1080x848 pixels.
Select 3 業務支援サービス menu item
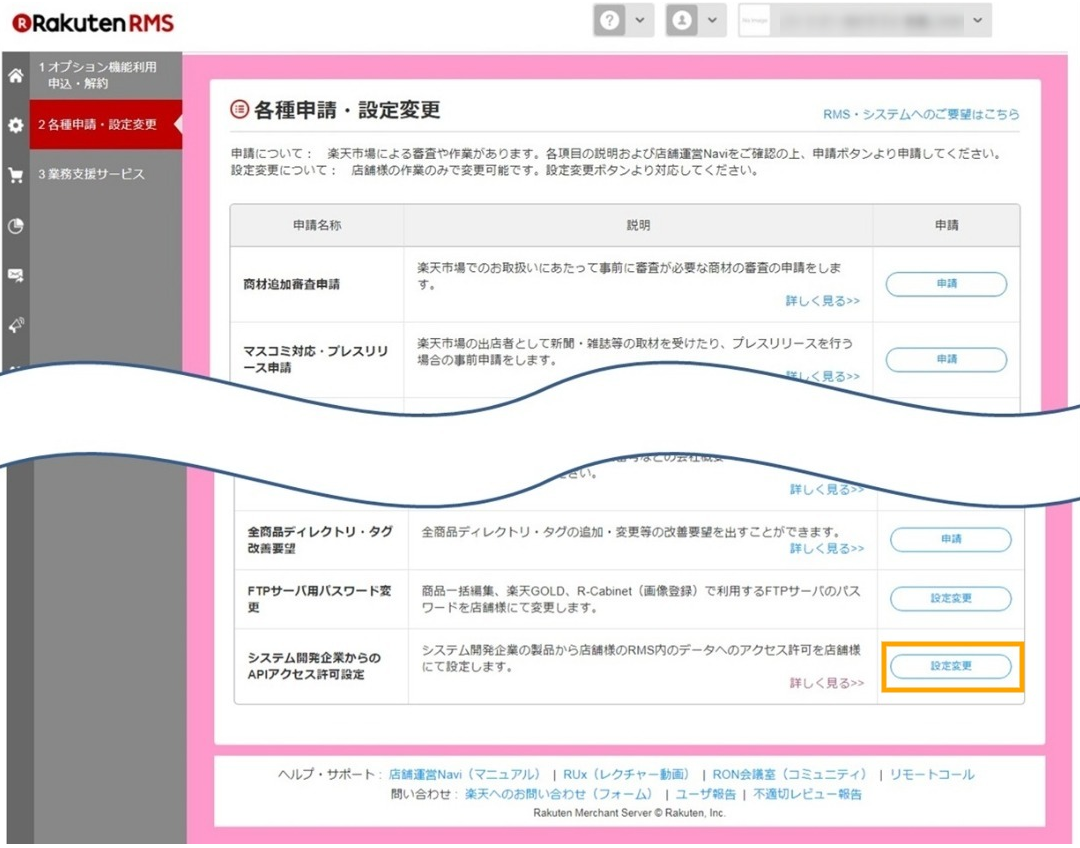coord(106,174)
